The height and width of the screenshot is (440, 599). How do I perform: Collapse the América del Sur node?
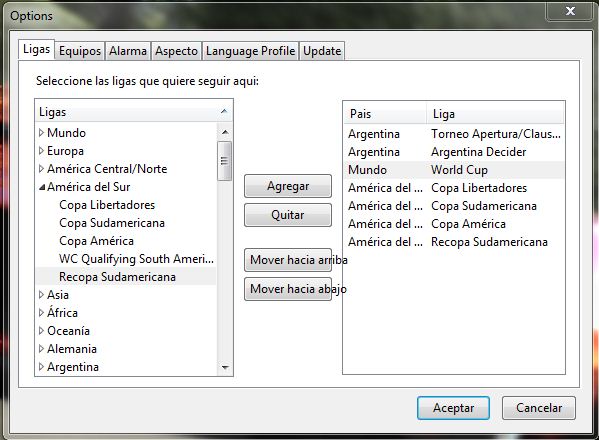point(42,187)
